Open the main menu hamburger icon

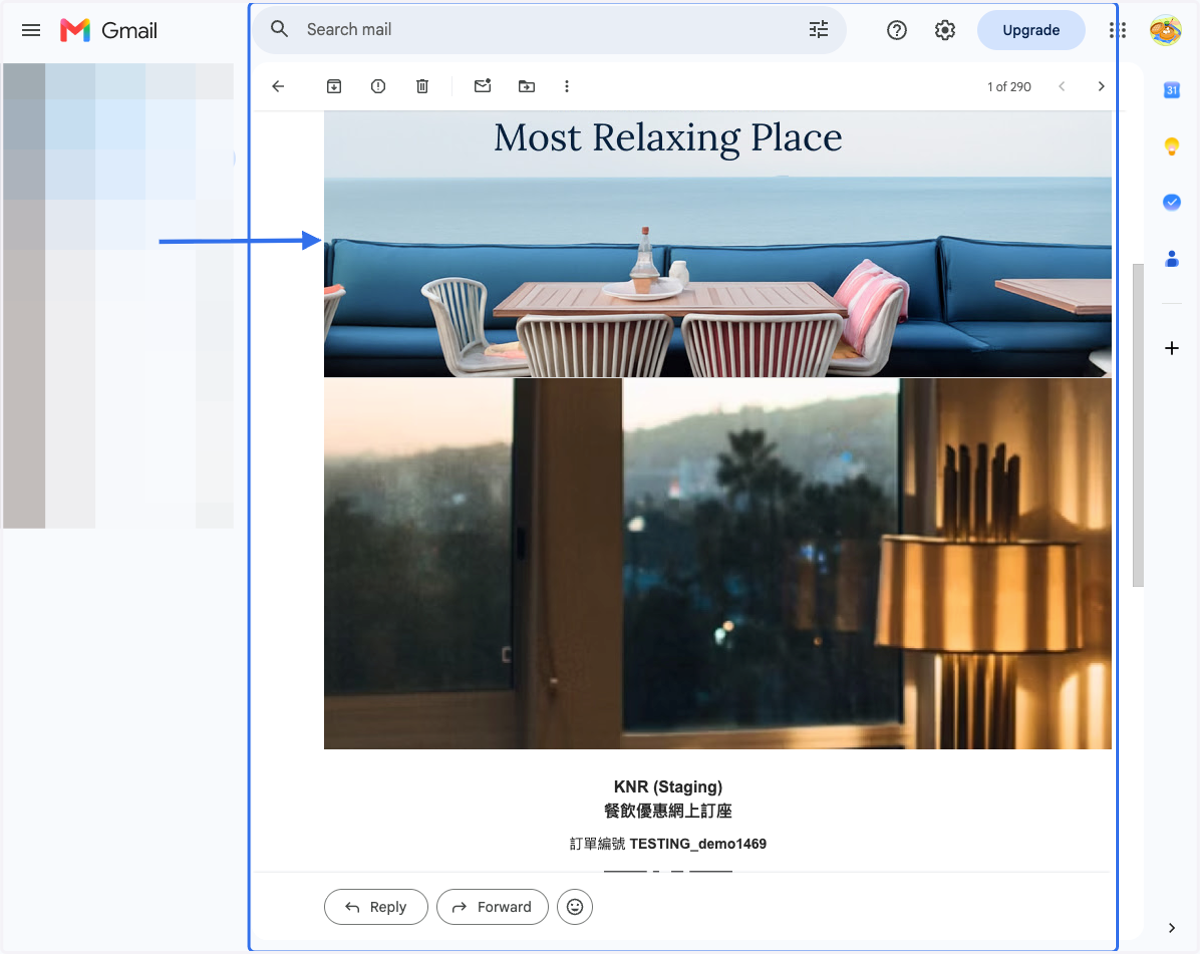pos(31,30)
